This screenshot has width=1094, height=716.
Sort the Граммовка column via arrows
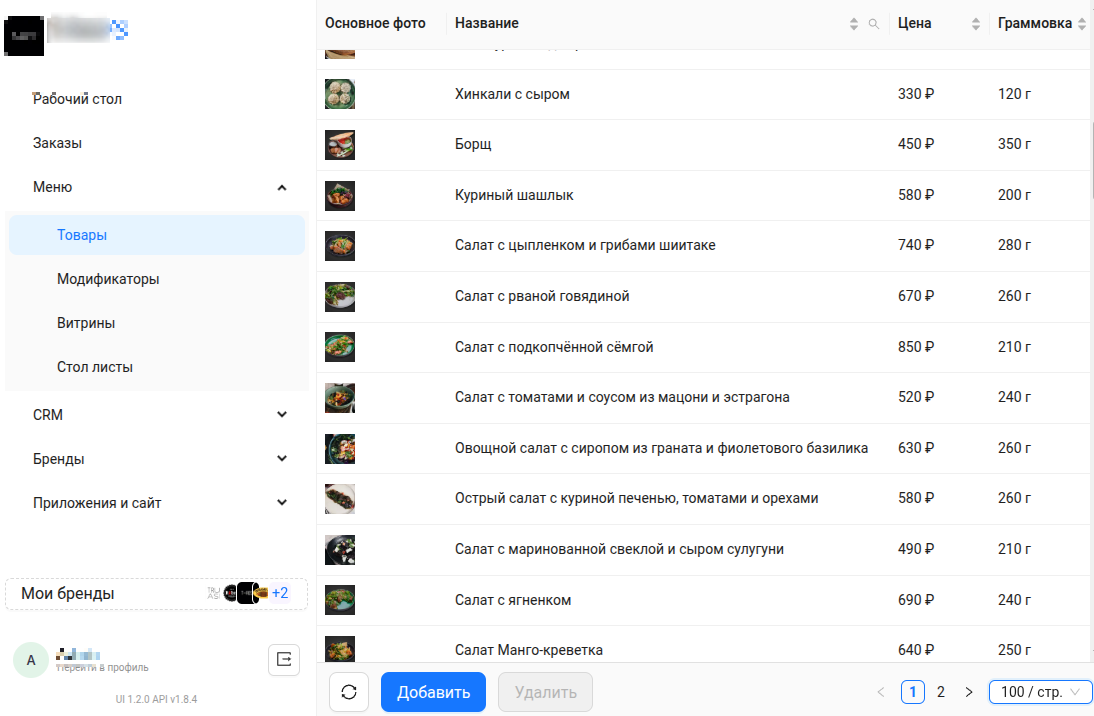coord(1082,24)
